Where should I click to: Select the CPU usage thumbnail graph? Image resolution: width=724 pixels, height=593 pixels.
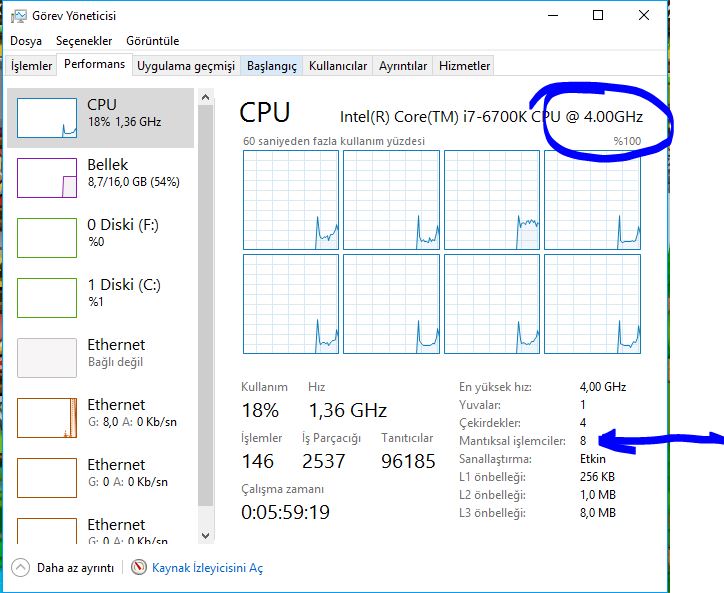click(47, 118)
